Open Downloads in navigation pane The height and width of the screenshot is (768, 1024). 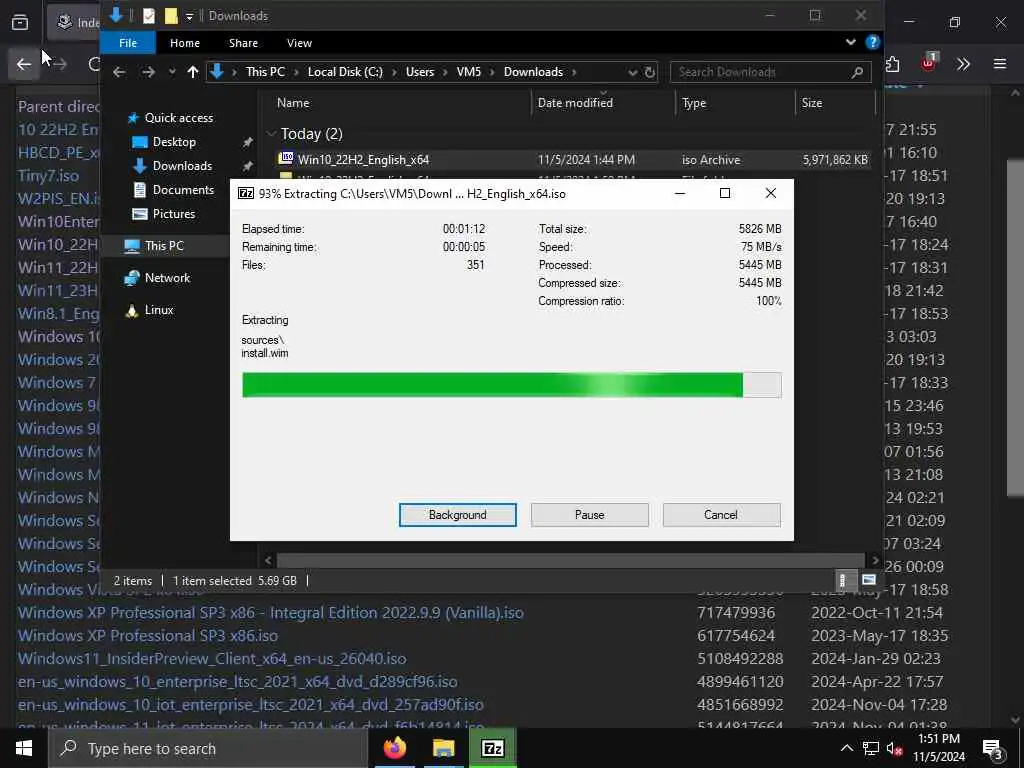[x=182, y=166]
